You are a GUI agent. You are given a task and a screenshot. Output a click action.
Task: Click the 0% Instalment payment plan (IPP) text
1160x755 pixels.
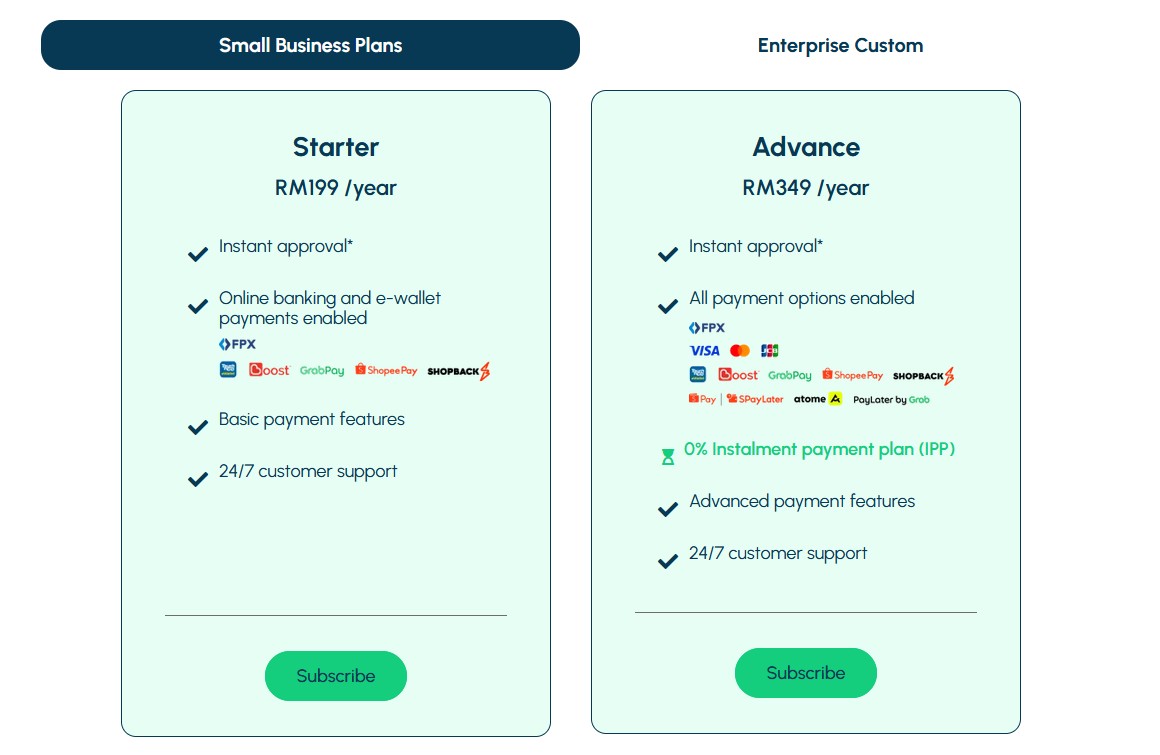pos(819,449)
